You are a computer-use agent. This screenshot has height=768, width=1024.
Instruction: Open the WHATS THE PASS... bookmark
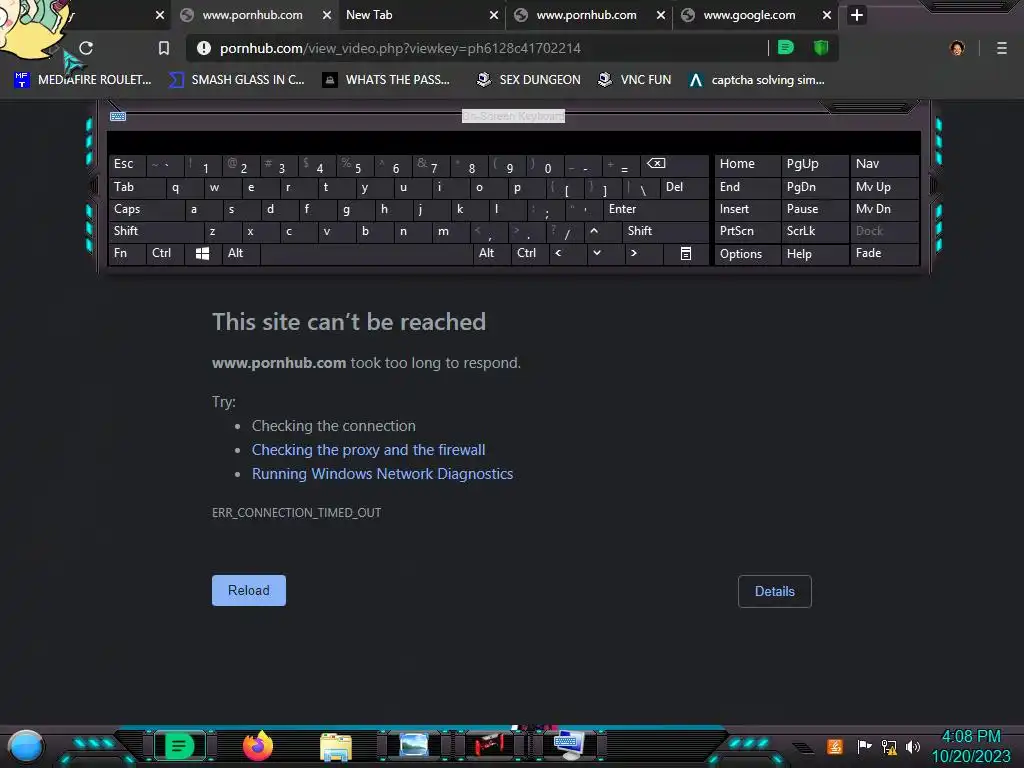click(x=387, y=80)
